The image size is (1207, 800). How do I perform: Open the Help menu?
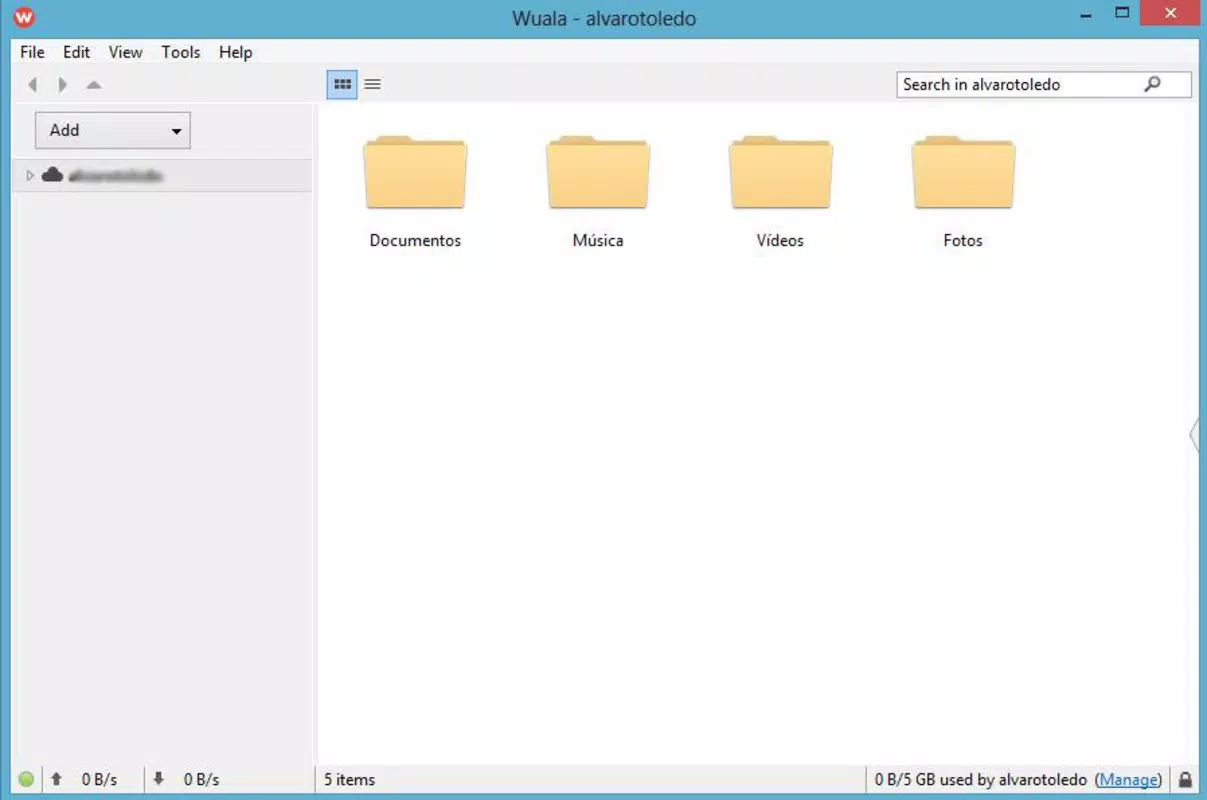(x=236, y=52)
